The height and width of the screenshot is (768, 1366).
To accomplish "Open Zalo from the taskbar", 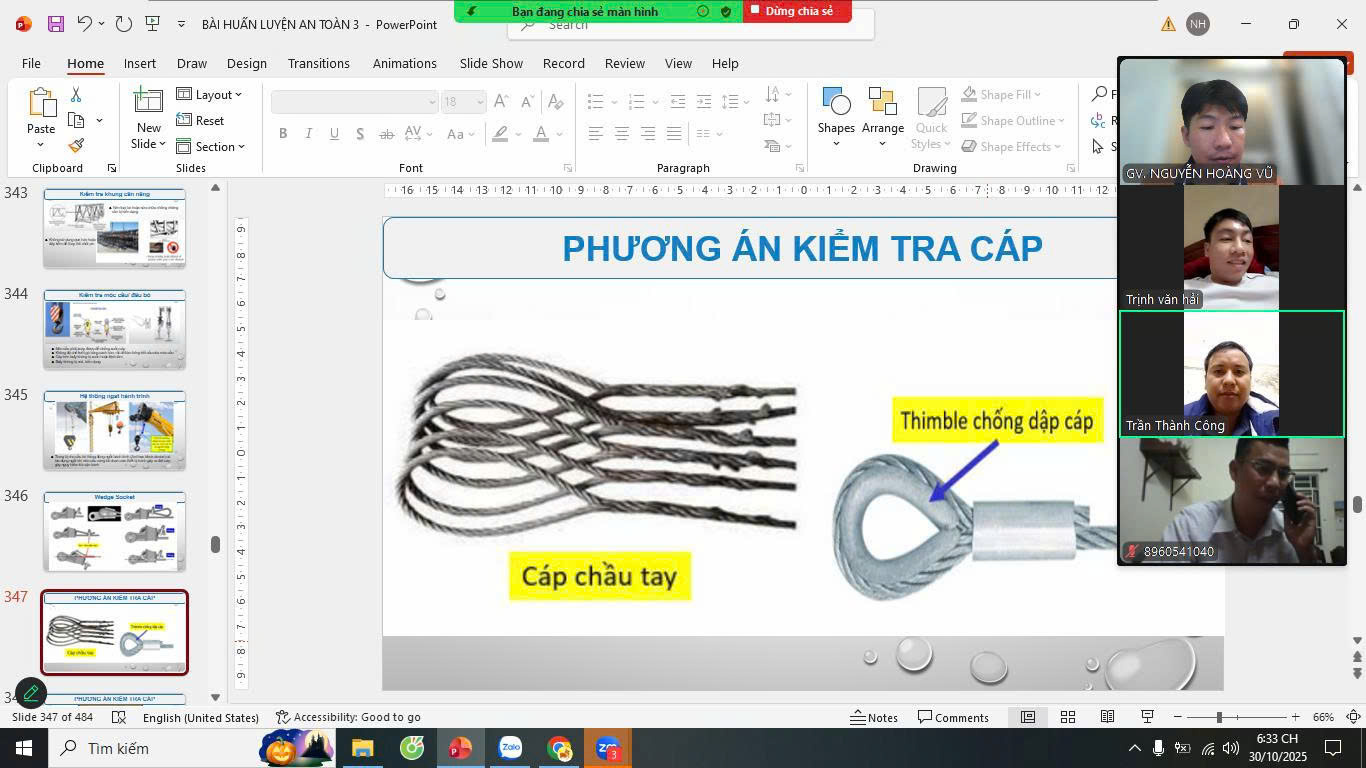I will point(510,748).
